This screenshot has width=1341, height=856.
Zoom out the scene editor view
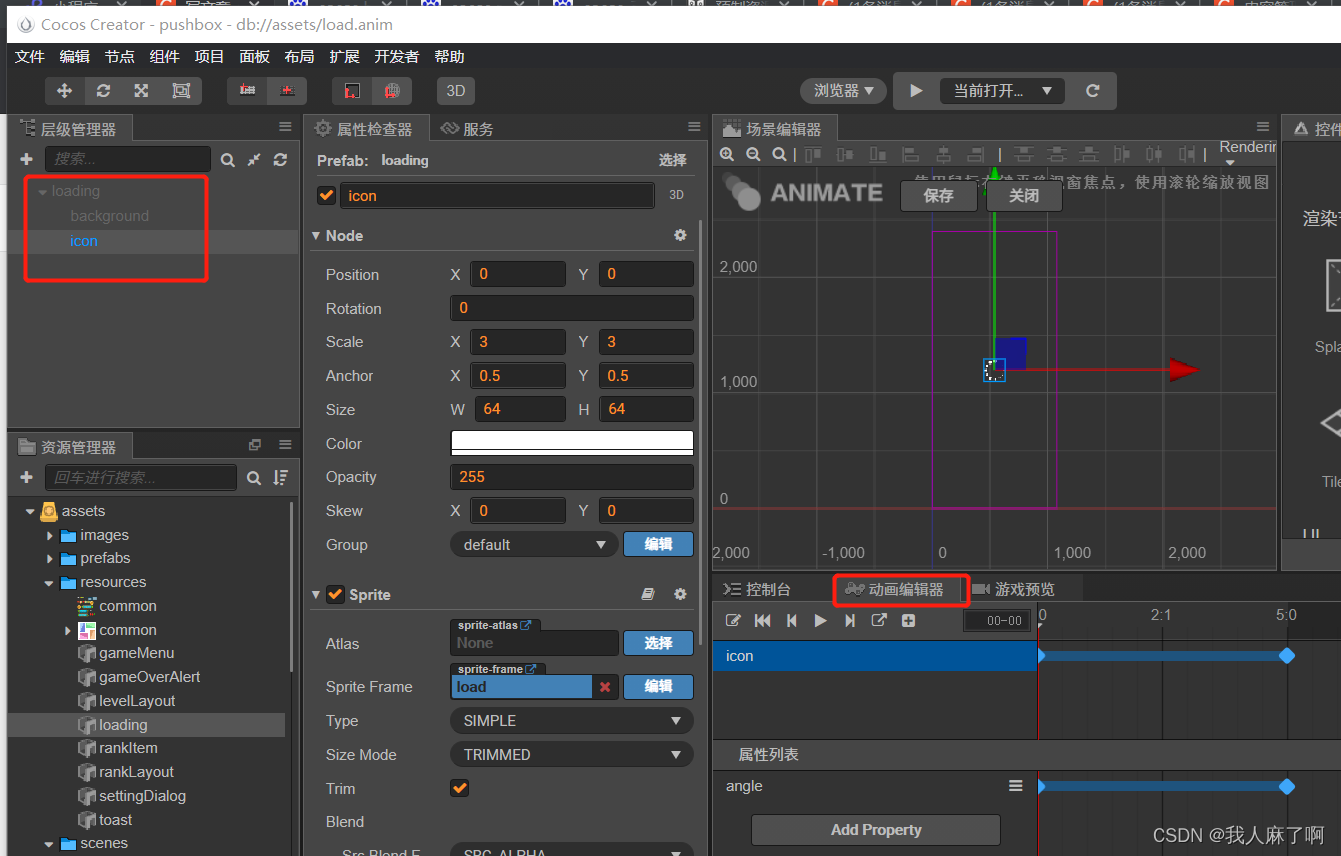tap(753, 154)
